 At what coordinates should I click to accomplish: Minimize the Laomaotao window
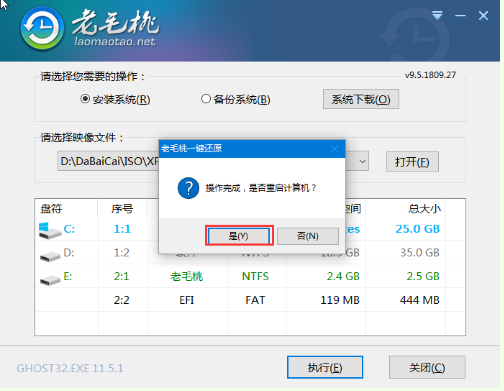460,16
